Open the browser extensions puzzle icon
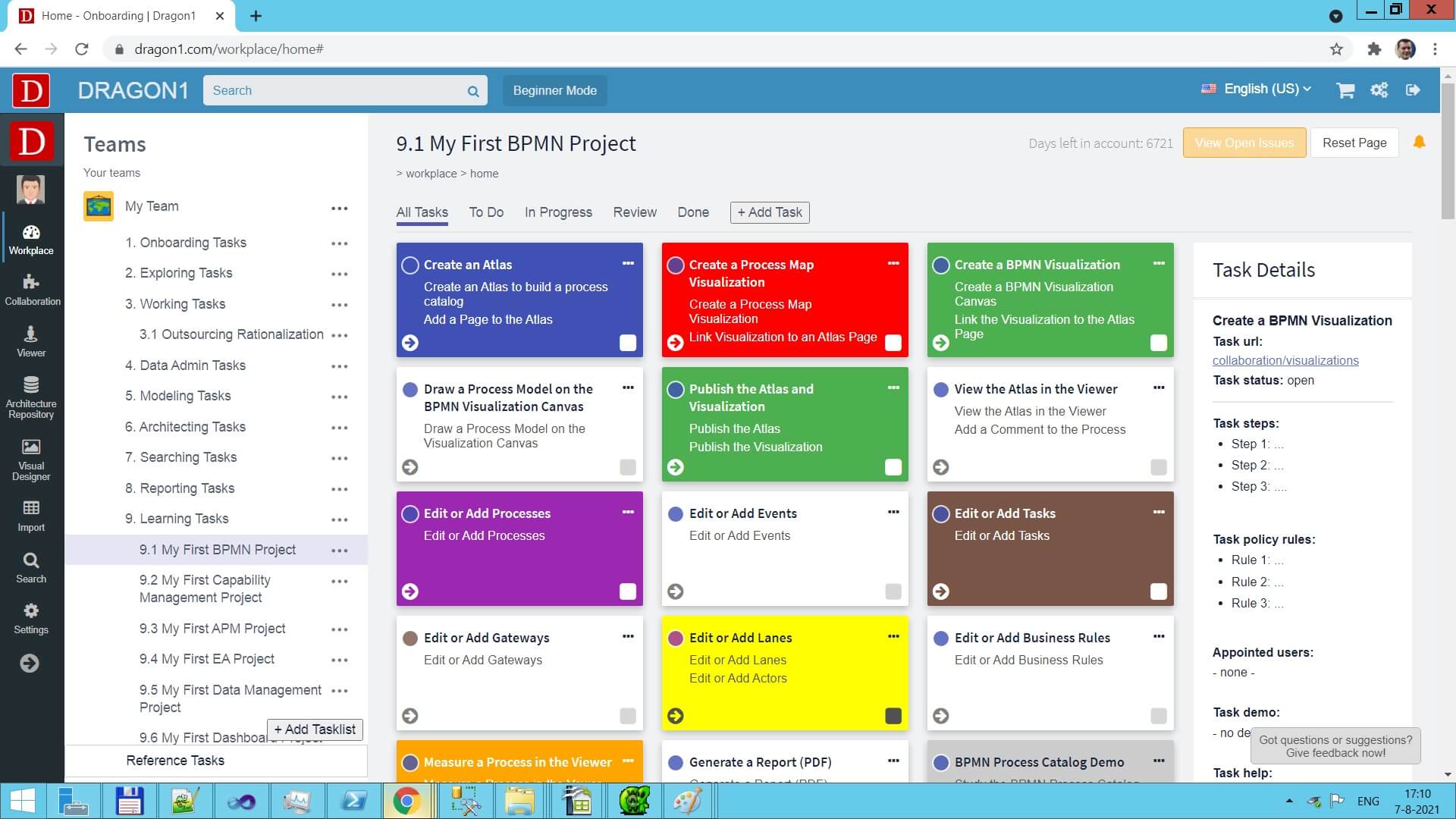1456x819 pixels. [1374, 49]
